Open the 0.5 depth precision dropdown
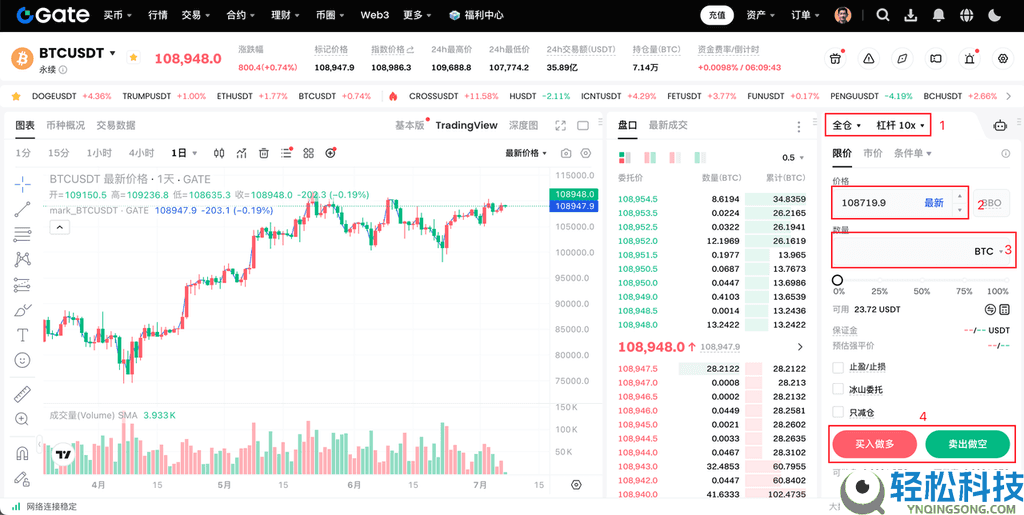The image size is (1024, 515). click(792, 158)
